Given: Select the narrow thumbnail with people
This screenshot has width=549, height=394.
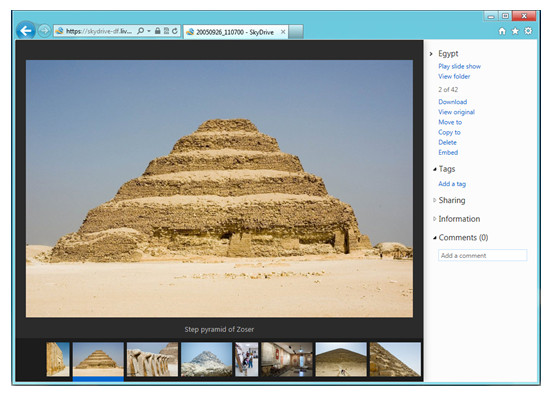Looking at the screenshot, I should (246, 359).
